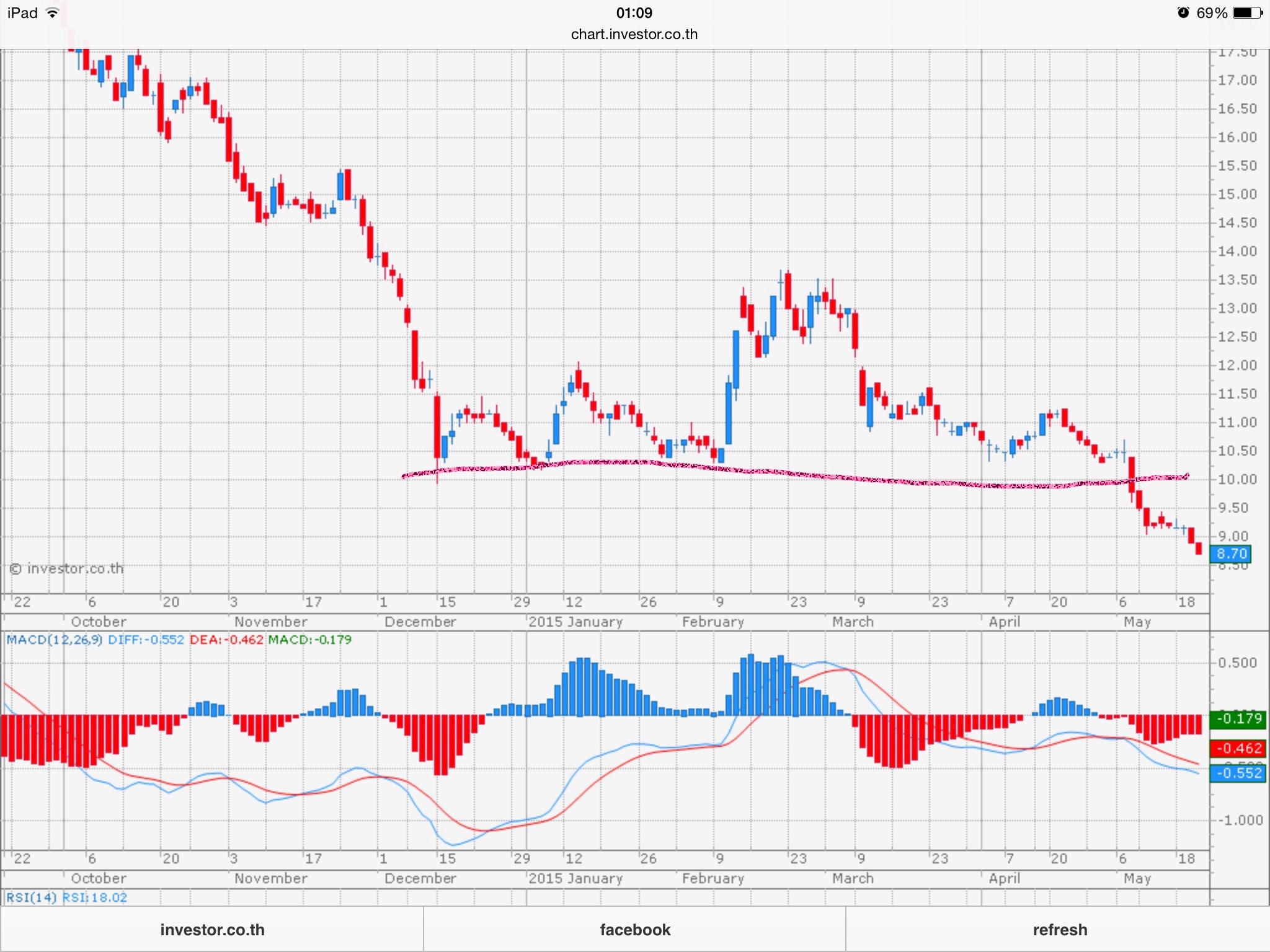The width and height of the screenshot is (1270, 952).
Task: Tap the red -0.462 DEA value tag
Action: pyautogui.click(x=1238, y=748)
